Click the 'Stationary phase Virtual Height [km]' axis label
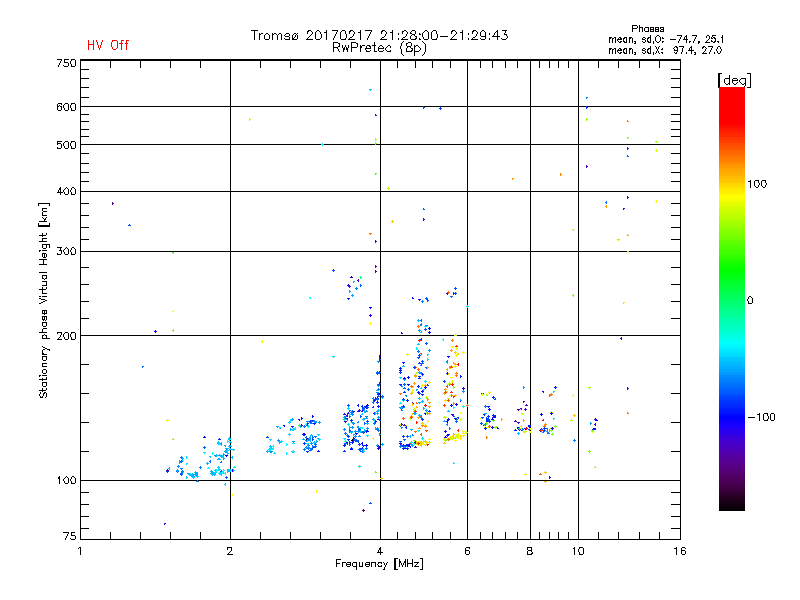 pos(44,301)
